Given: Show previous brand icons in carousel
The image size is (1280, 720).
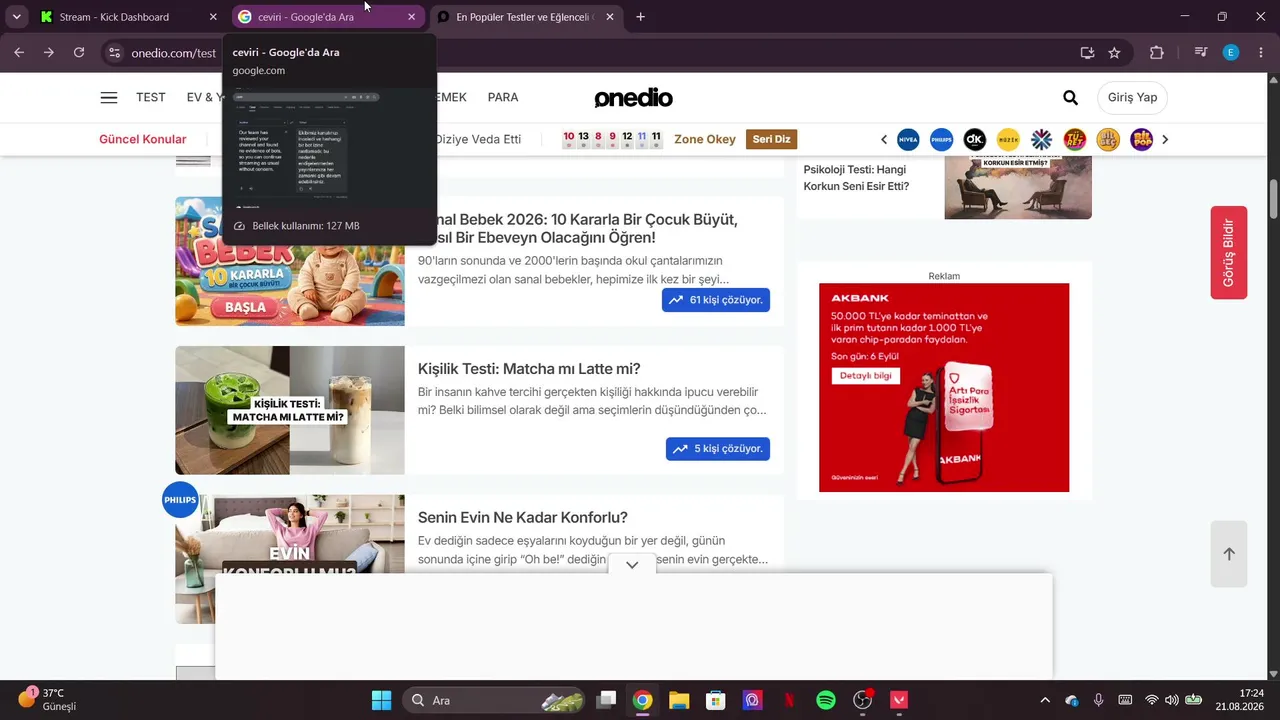Looking at the screenshot, I should (884, 139).
